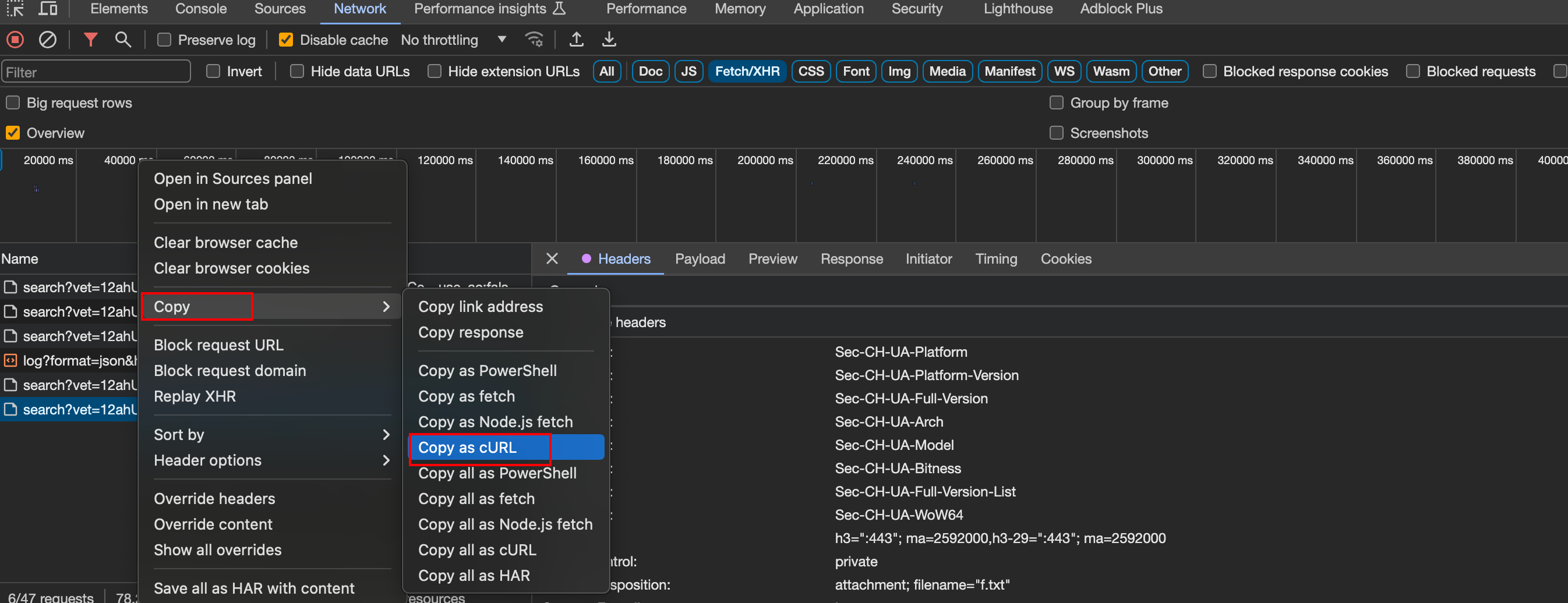The height and width of the screenshot is (603, 1568).
Task: Toggle the red filter funnel icon
Action: coord(91,40)
